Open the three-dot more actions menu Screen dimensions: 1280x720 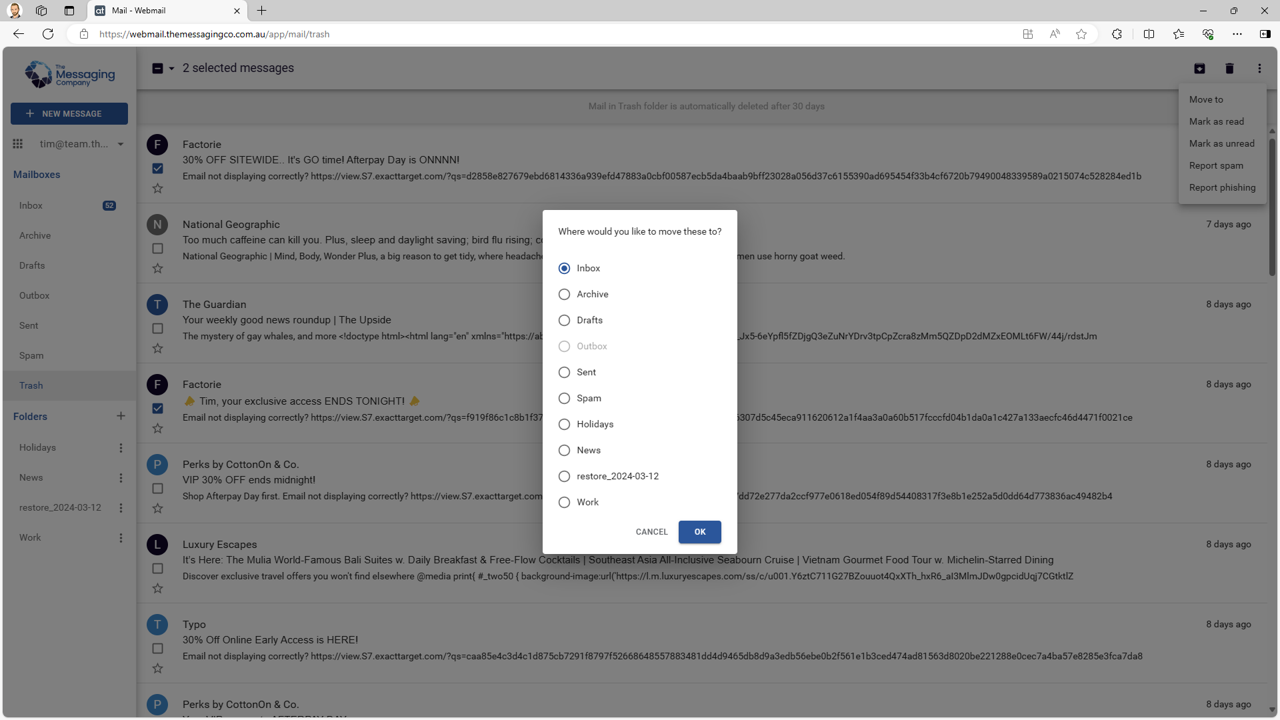click(1259, 68)
